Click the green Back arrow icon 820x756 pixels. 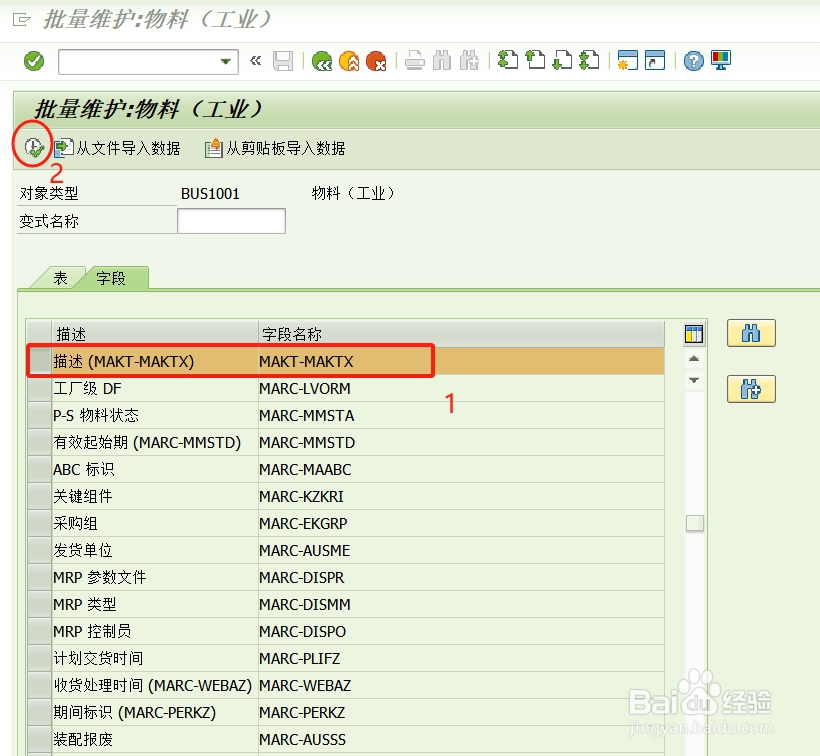322,61
